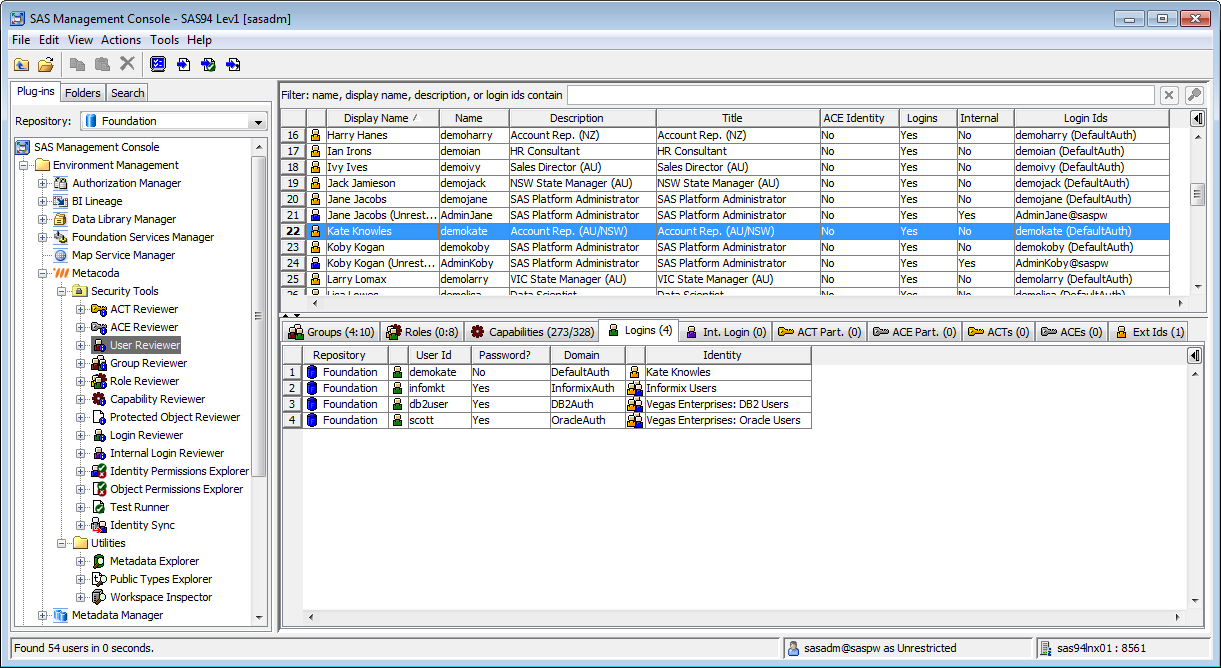This screenshot has width=1221, height=668.
Task: Open the Roles (0:8) tab
Action: (x=422, y=331)
